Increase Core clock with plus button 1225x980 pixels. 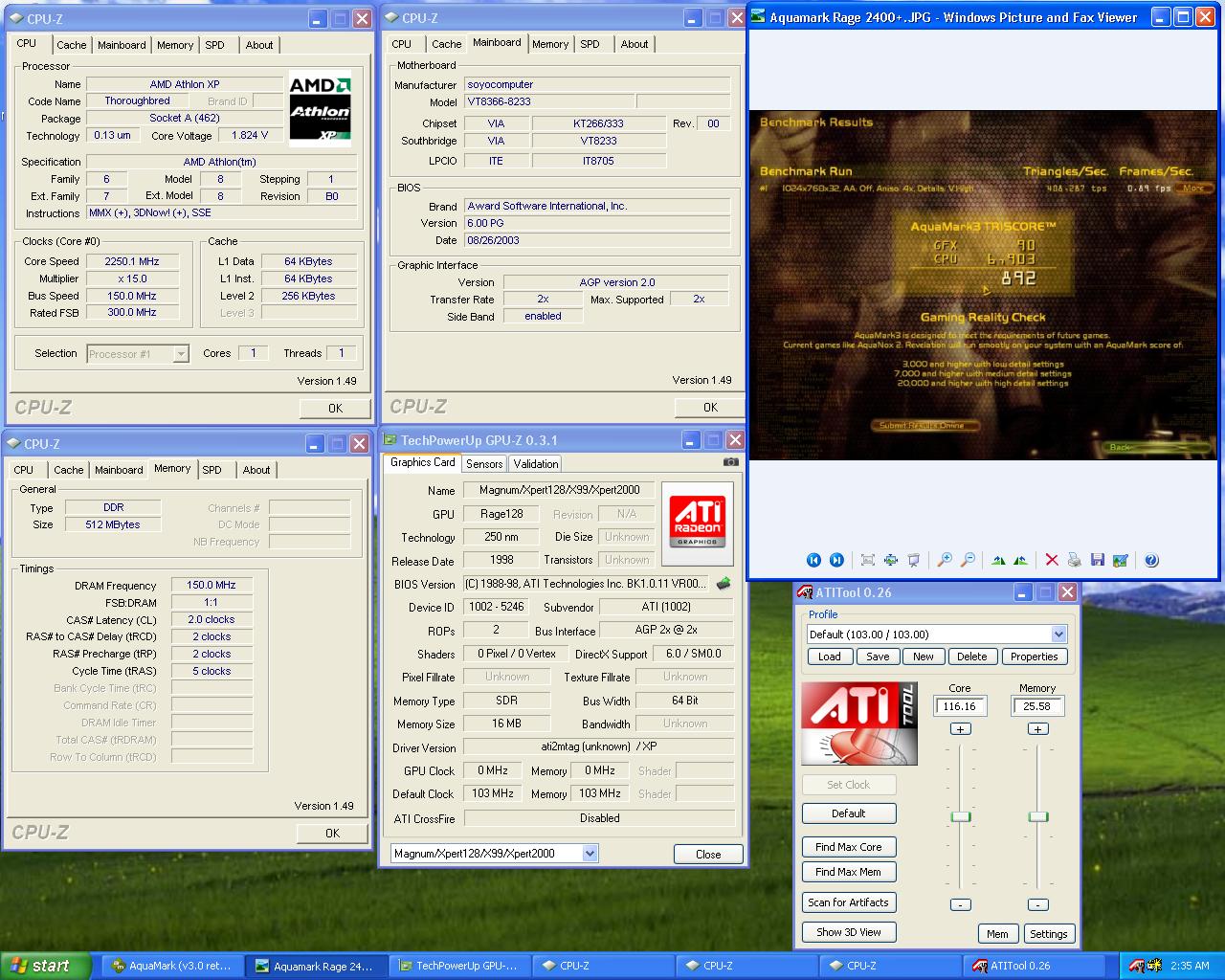pyautogui.click(x=960, y=729)
